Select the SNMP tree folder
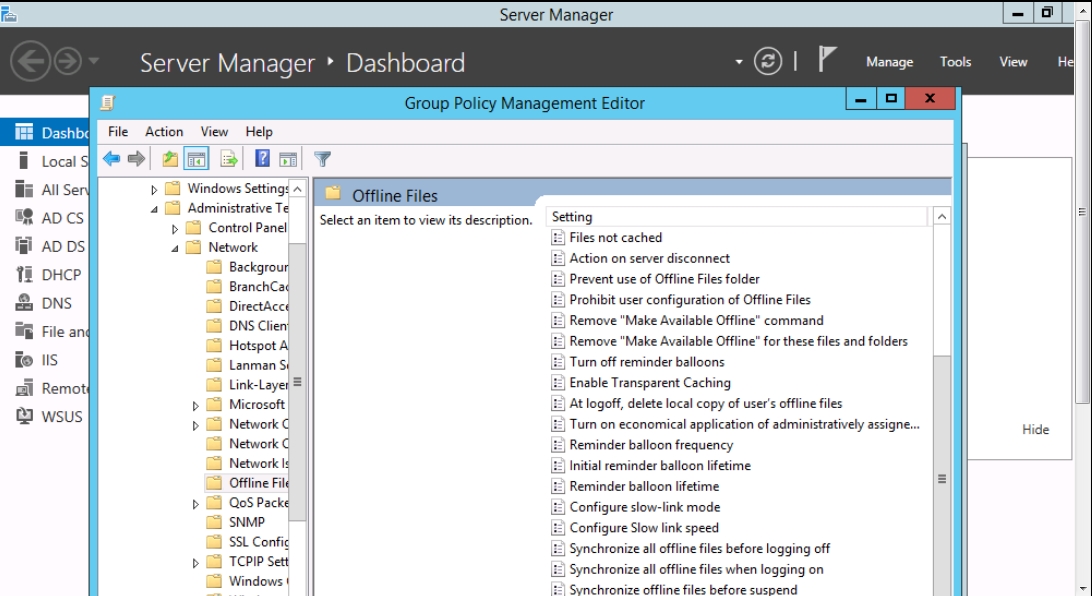 (x=247, y=522)
